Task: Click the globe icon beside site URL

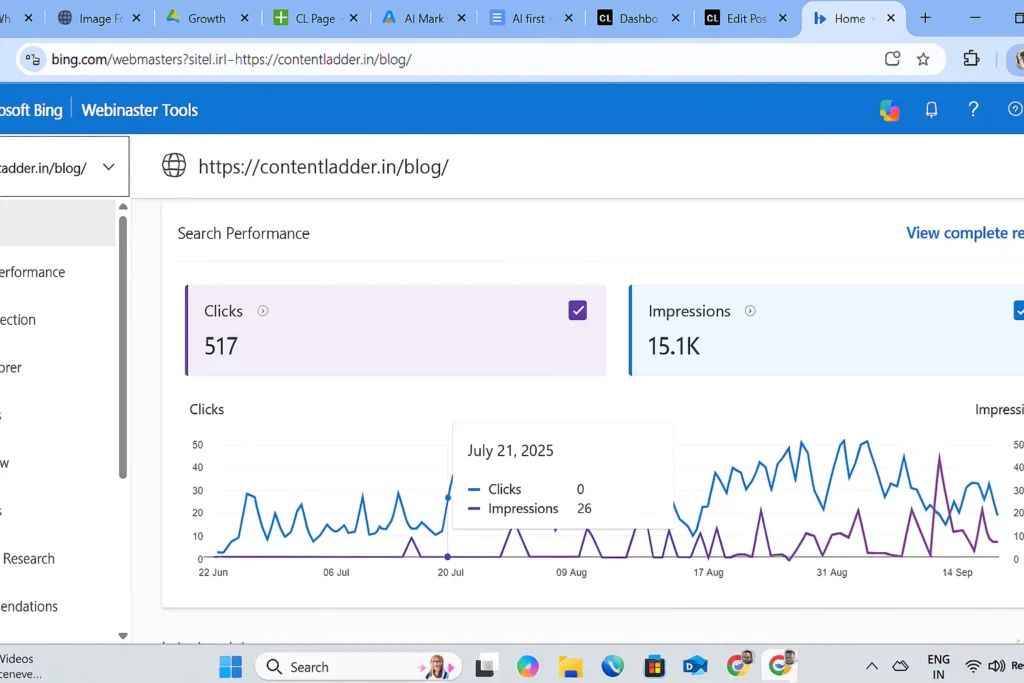Action: coord(174,166)
